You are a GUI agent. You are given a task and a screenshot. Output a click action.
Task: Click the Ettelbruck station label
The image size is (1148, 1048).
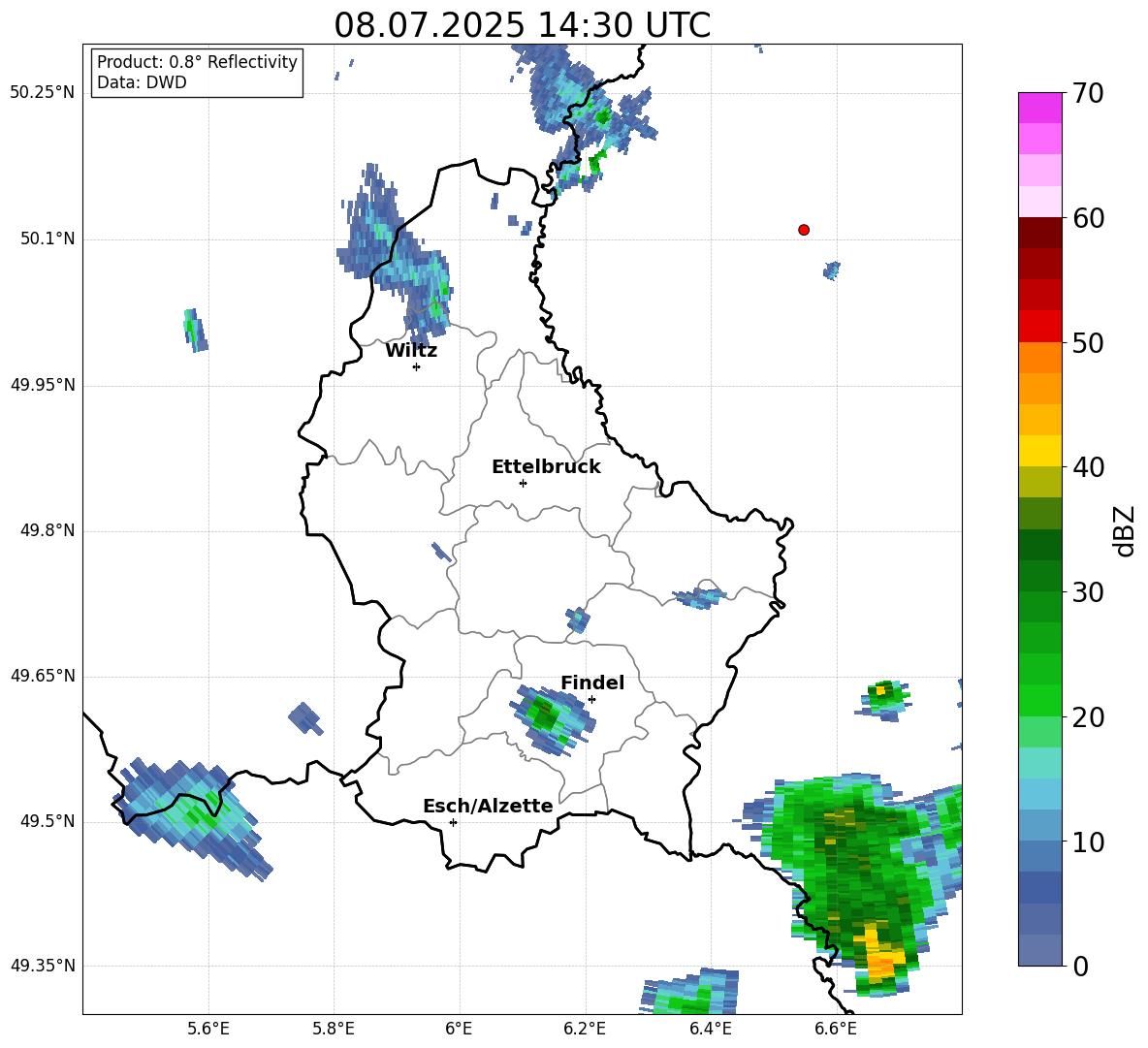[x=546, y=467]
